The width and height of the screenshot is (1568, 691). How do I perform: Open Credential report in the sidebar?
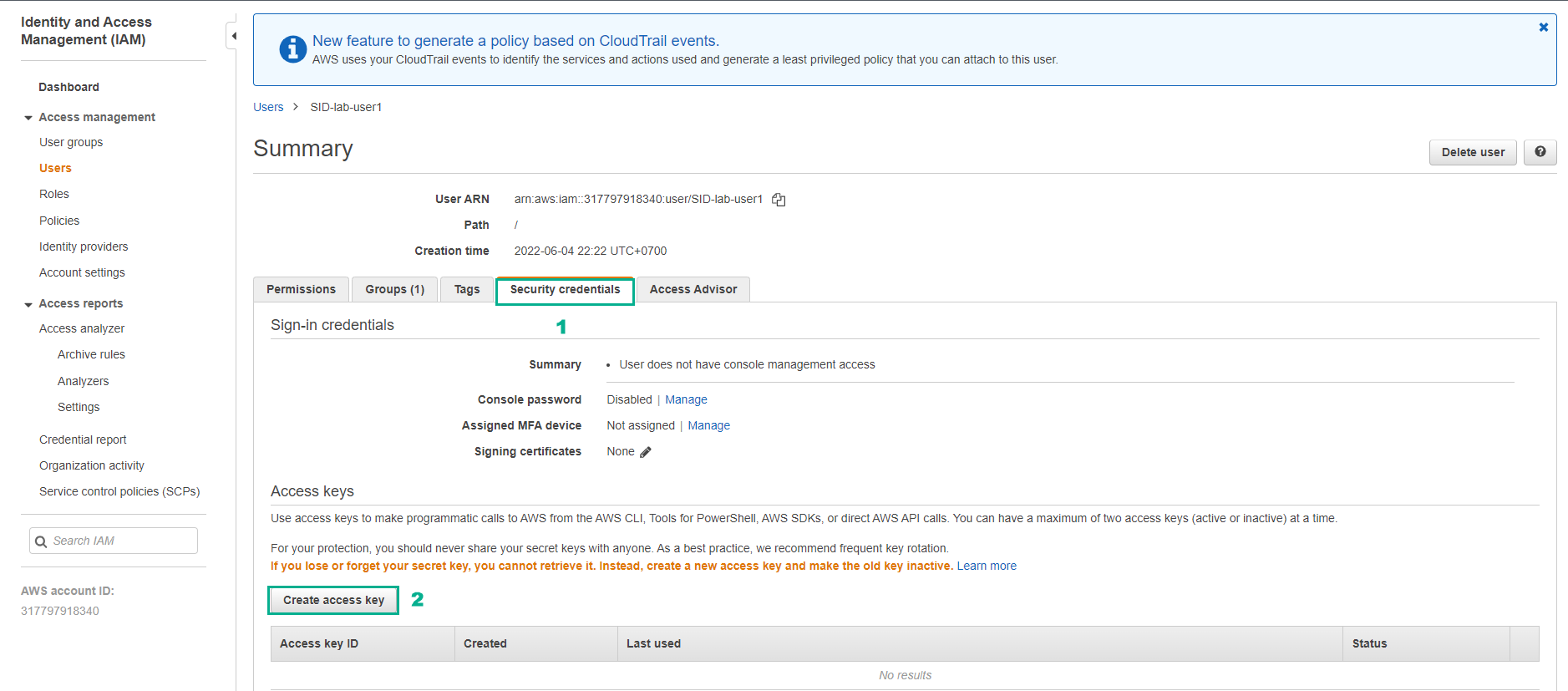point(83,439)
